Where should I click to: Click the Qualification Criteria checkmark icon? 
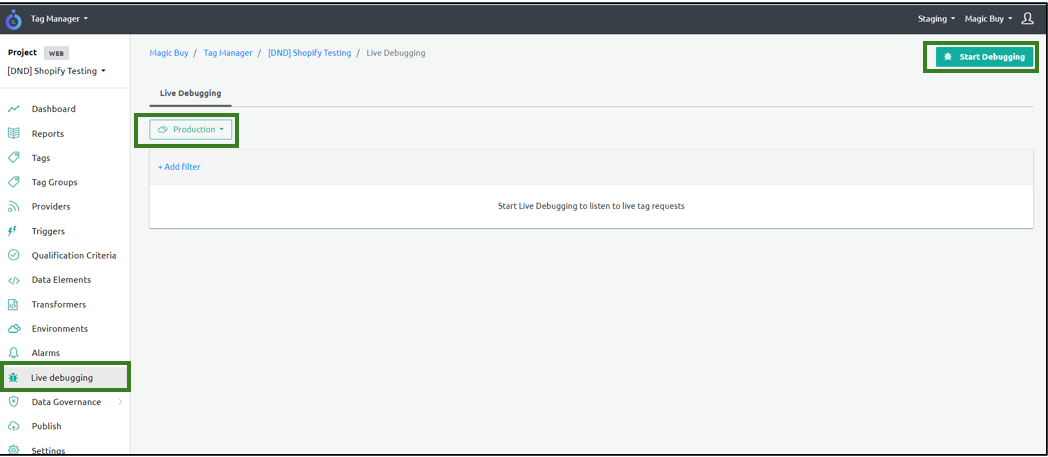click(13, 255)
